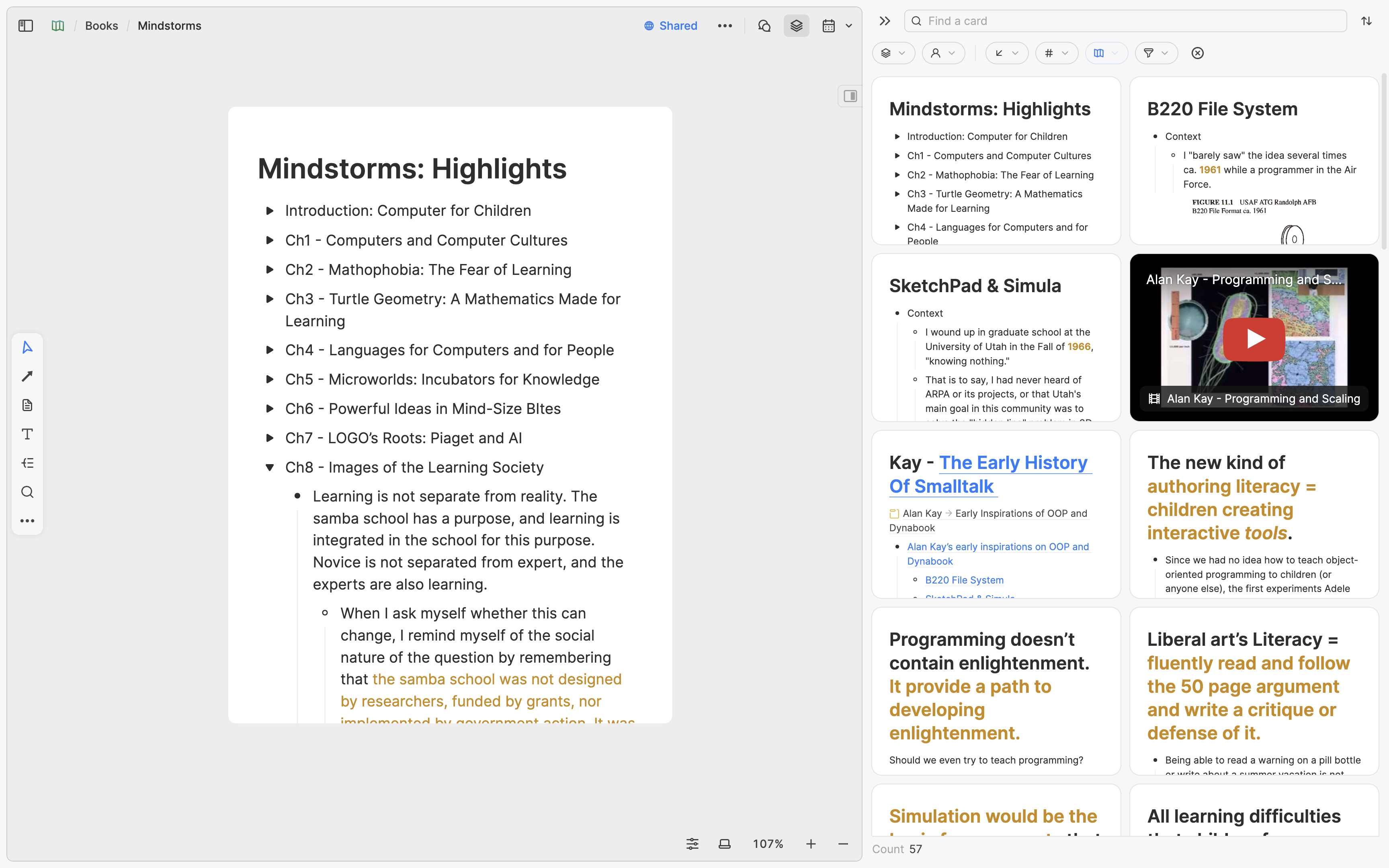
Task: Collapse Ch8 - Images of the Learning Society
Action: pyautogui.click(x=270, y=467)
